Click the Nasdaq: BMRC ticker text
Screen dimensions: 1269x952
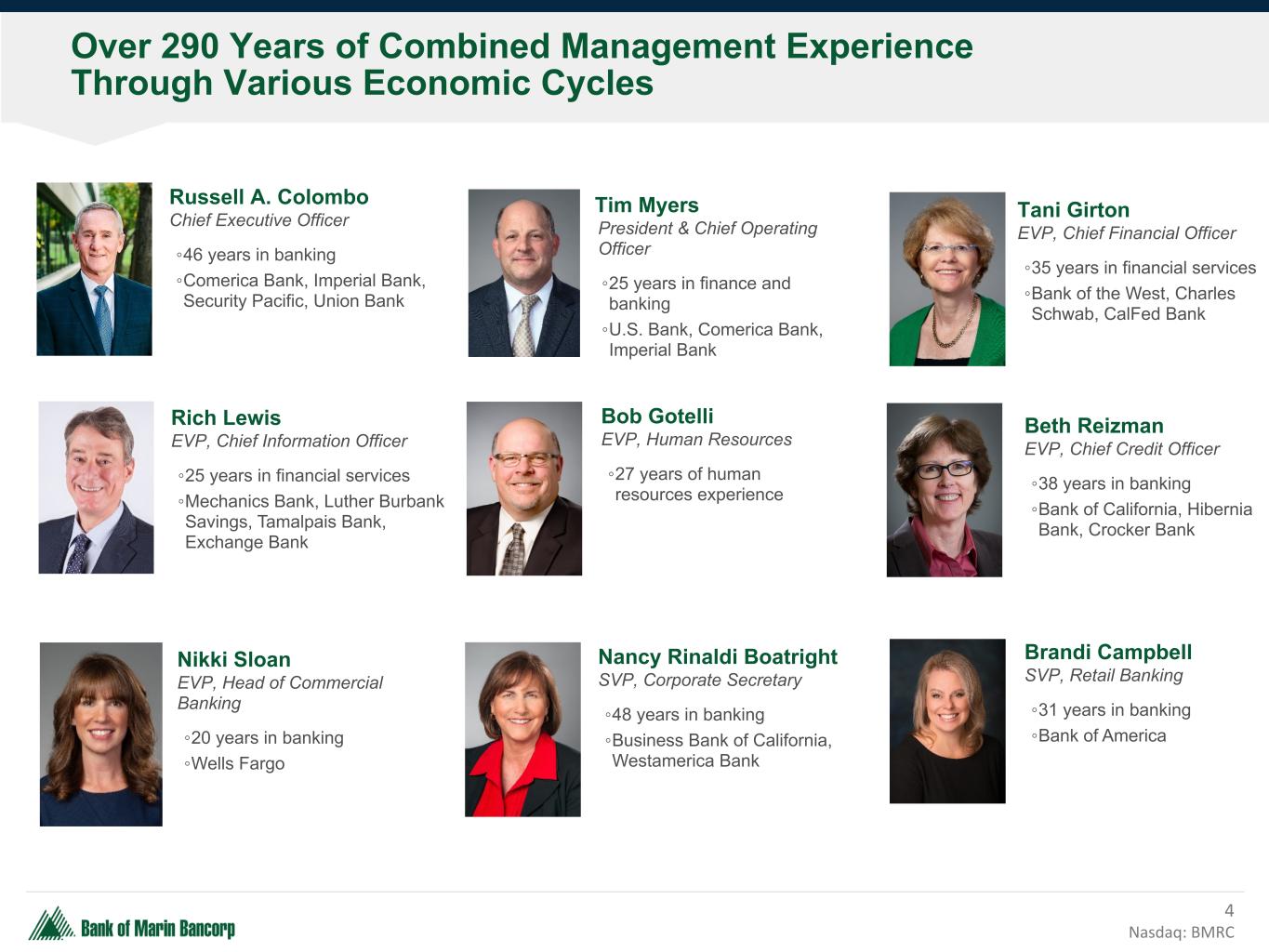1181,932
